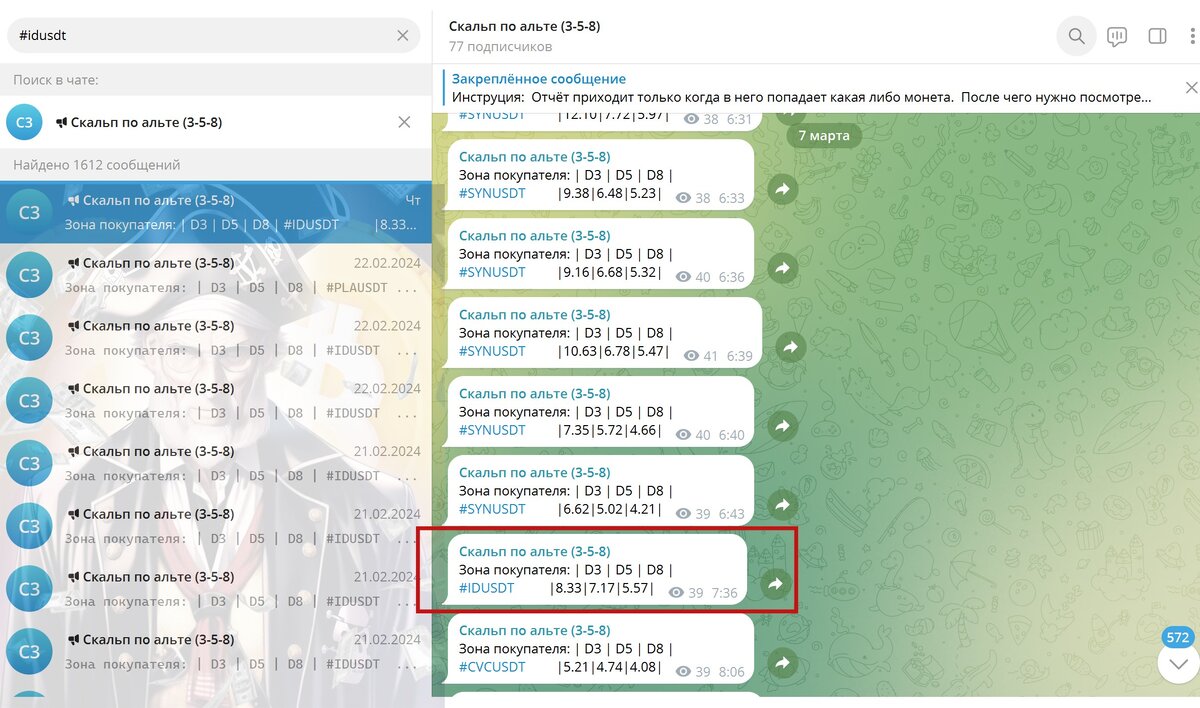
Task: Forward the IDUSDT message sent 7:36
Action: 775,584
